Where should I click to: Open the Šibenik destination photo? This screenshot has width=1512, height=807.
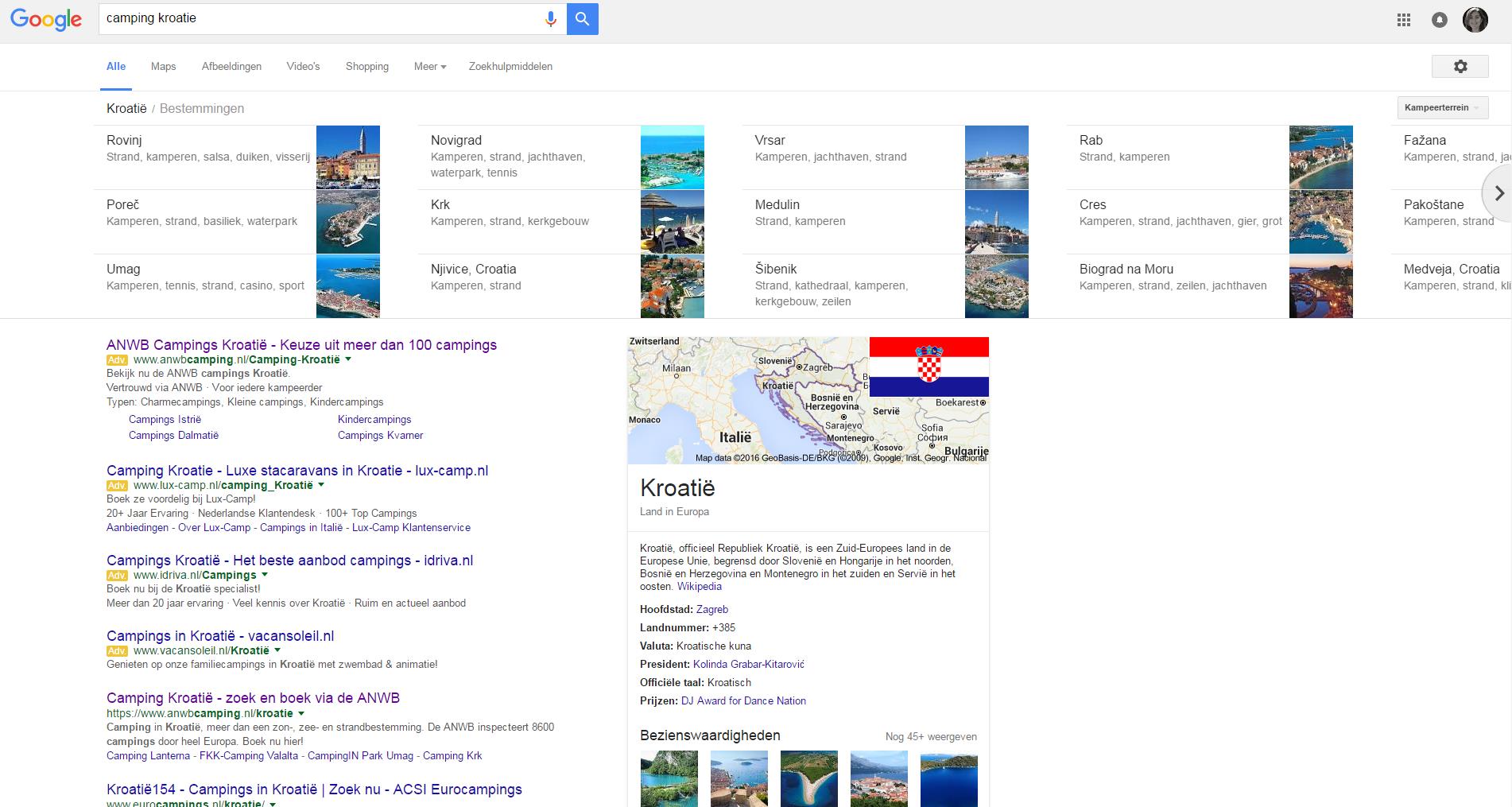[x=997, y=285]
